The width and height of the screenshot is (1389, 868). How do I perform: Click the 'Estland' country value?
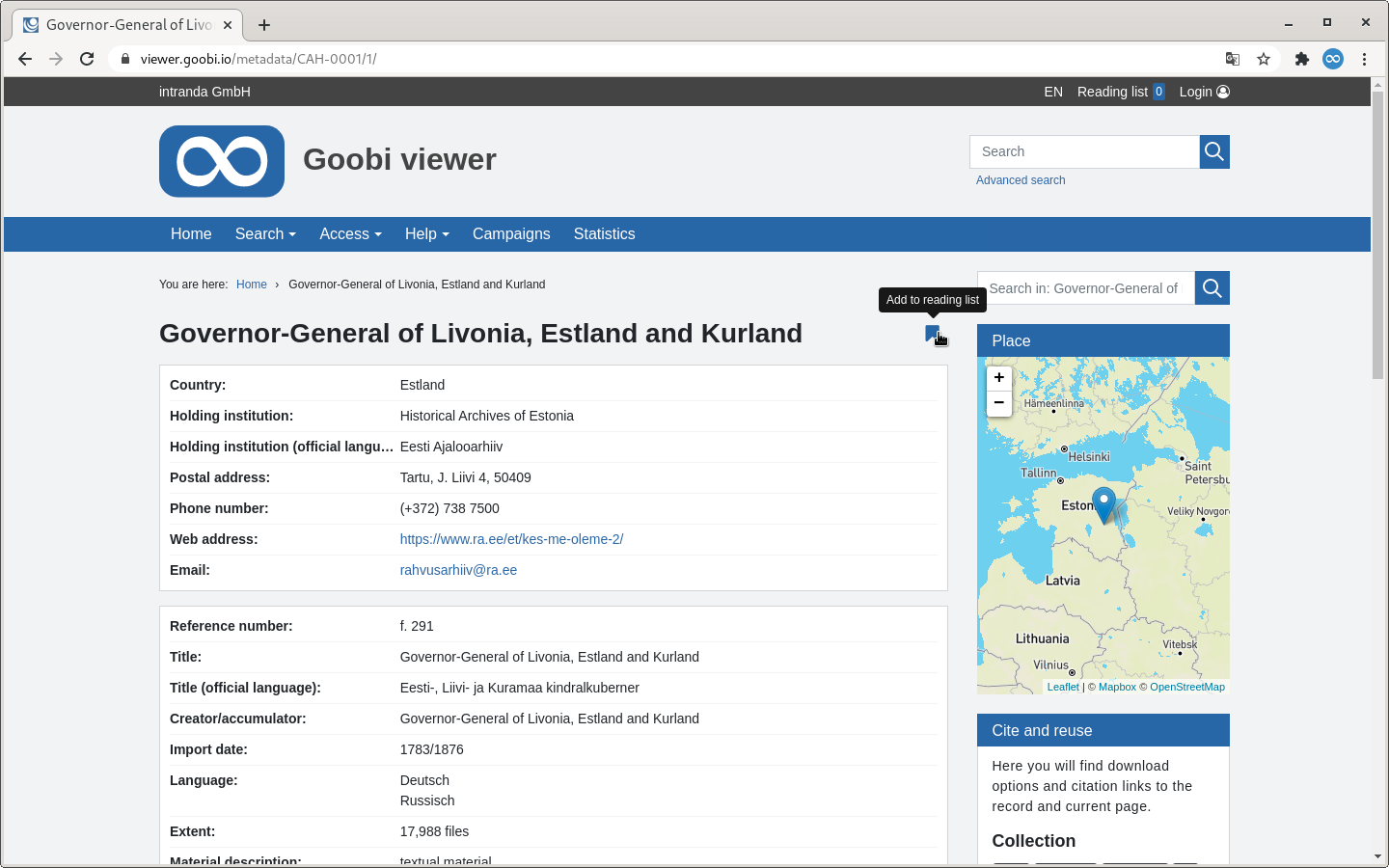422,385
